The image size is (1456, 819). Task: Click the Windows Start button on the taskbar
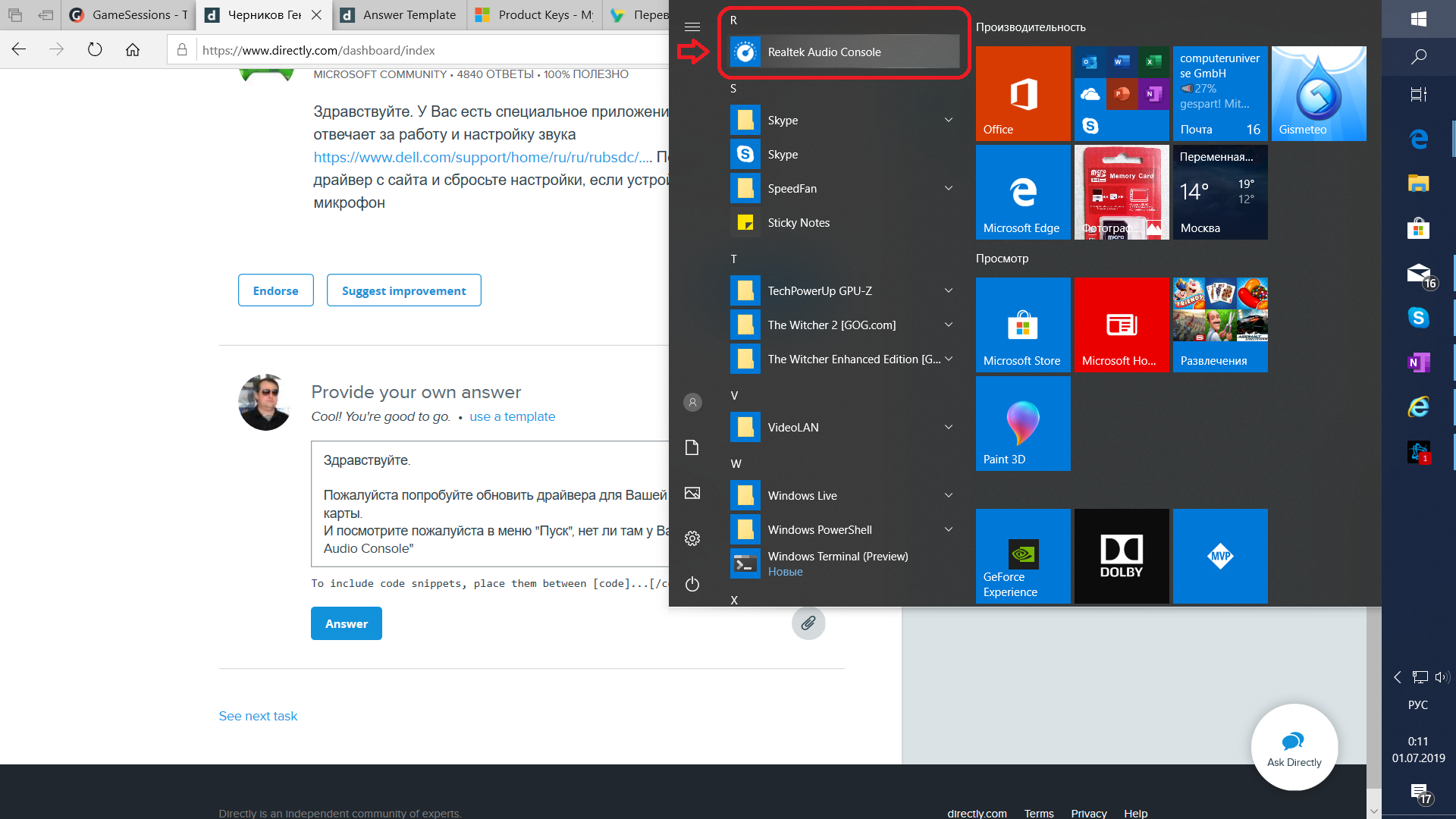click(1419, 19)
